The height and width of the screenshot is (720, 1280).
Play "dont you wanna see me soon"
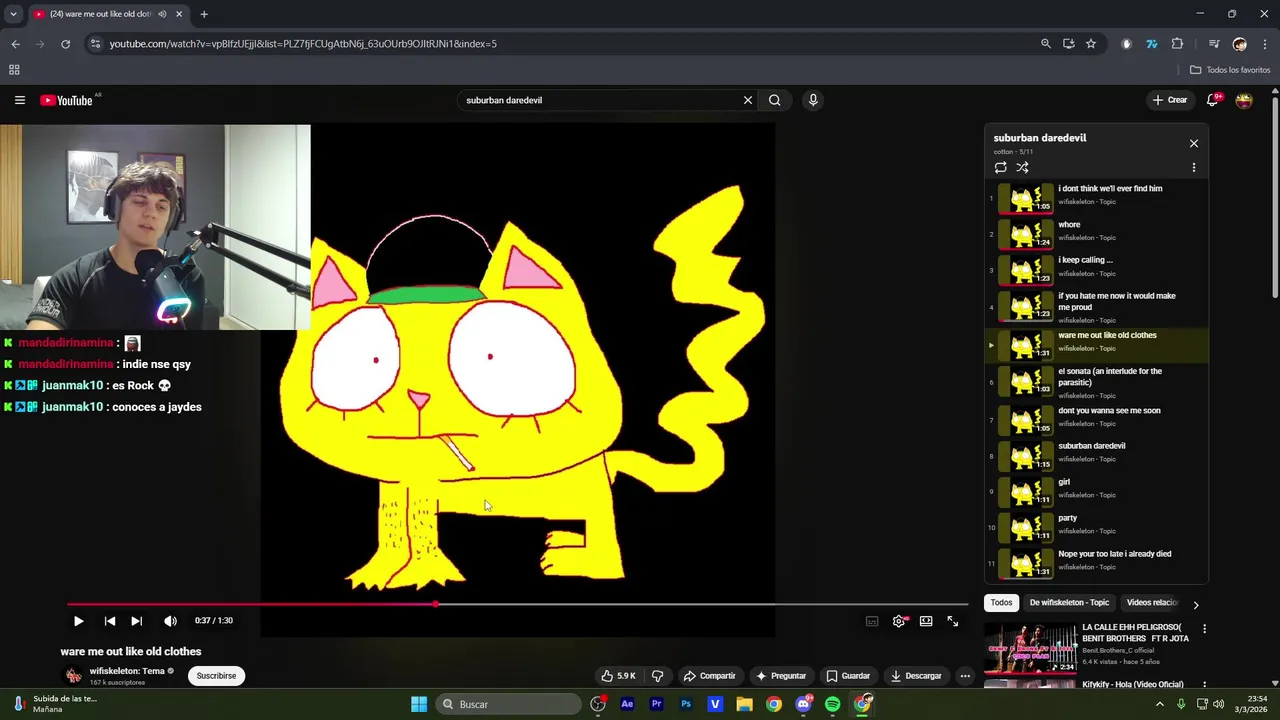pos(1096,421)
